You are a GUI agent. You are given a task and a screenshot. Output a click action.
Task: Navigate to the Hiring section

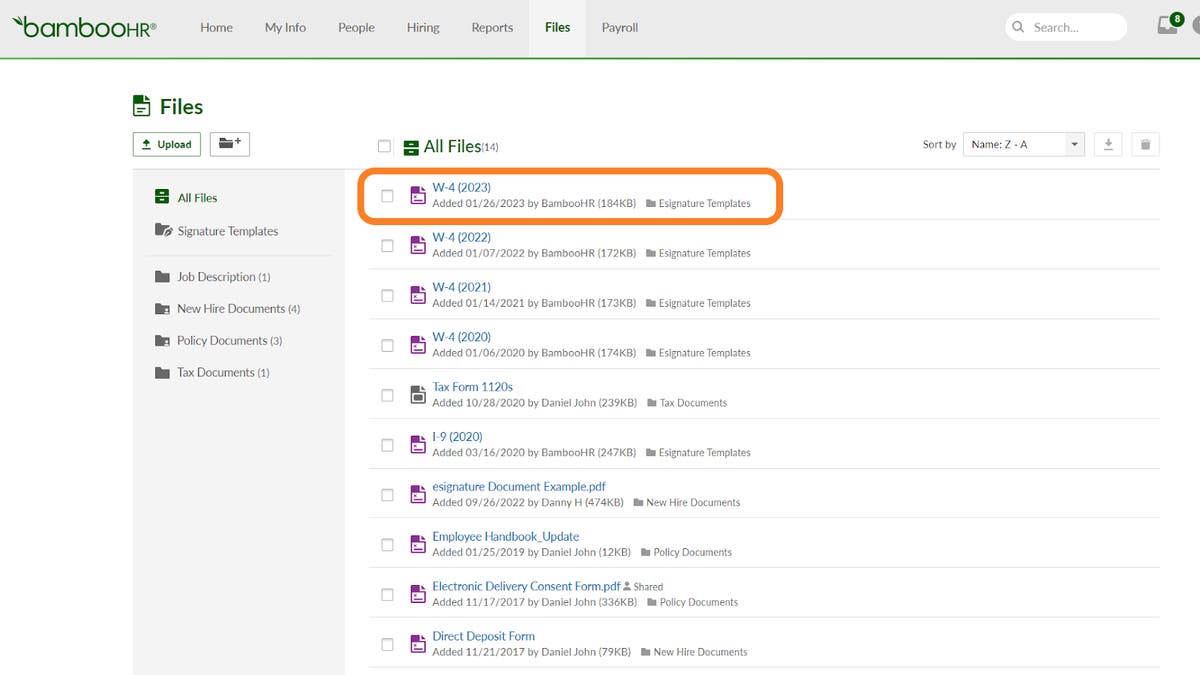click(x=422, y=27)
